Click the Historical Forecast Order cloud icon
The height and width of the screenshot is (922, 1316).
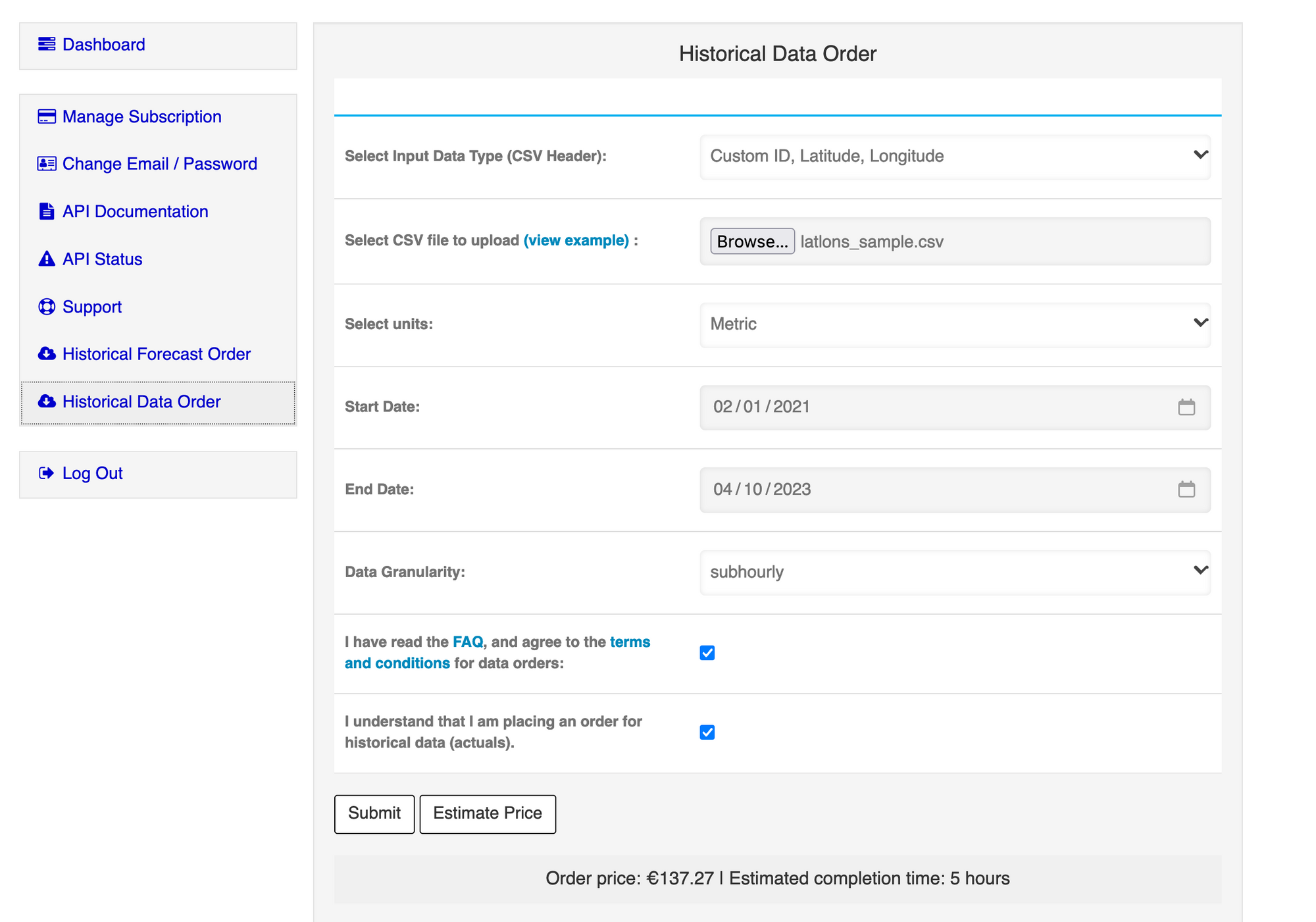47,354
